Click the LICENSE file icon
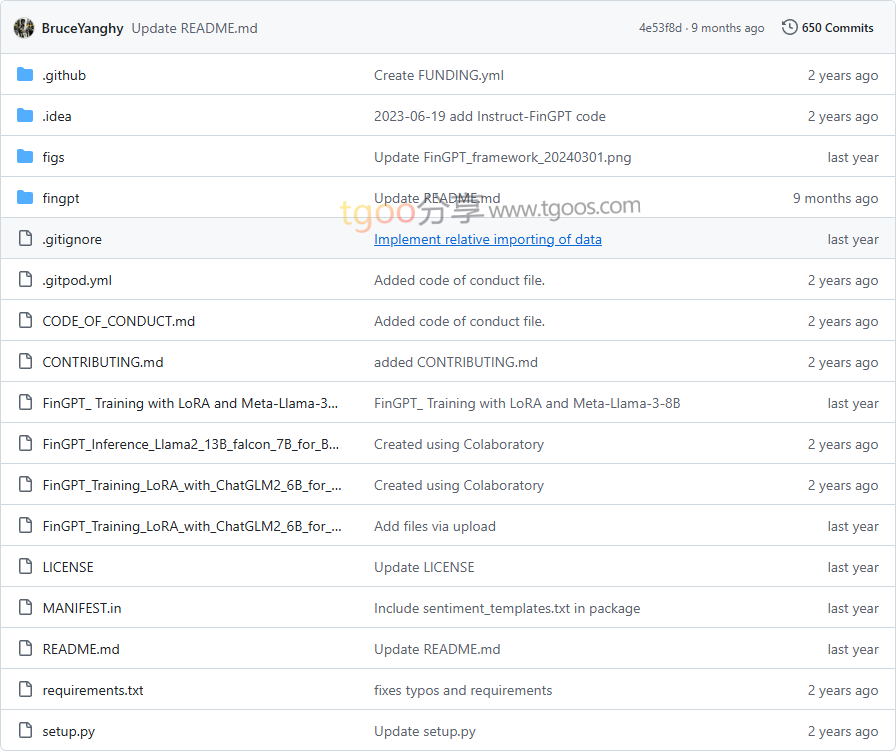 click(26, 566)
